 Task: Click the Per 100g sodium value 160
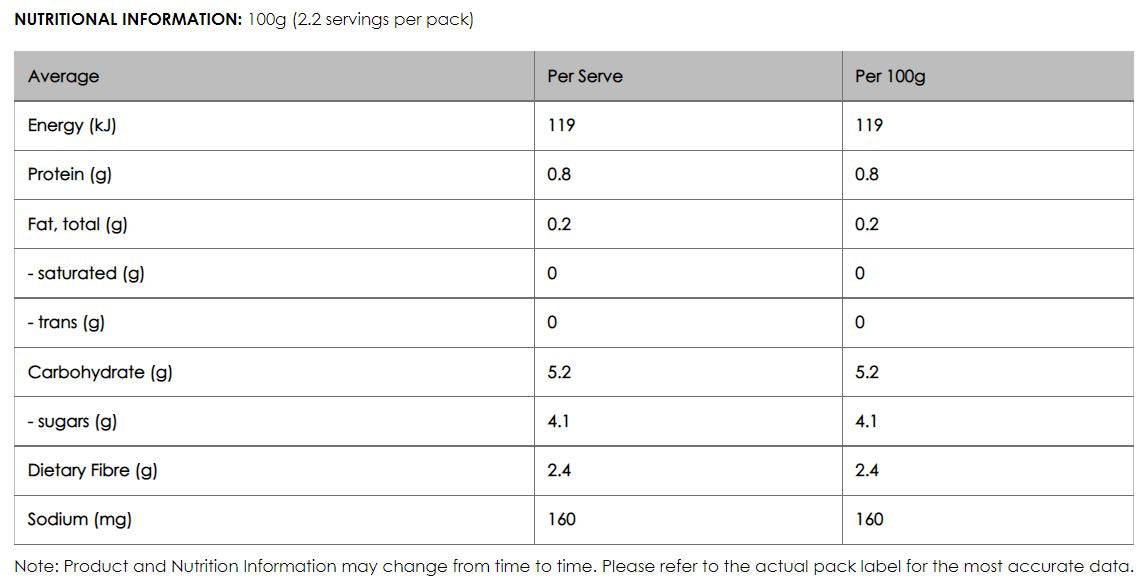pyautogui.click(x=870, y=519)
